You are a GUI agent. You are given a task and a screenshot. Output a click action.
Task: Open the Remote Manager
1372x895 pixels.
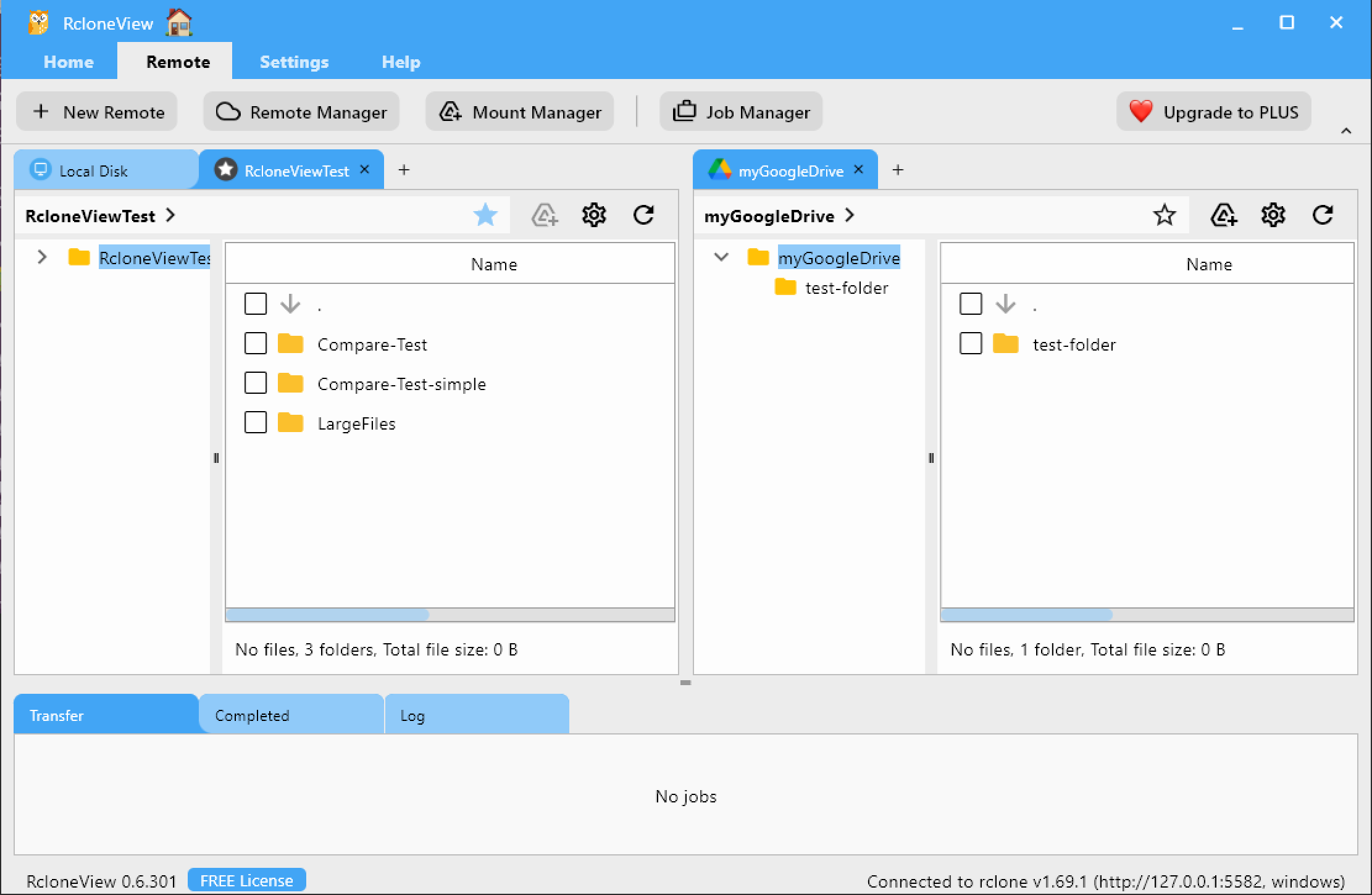pos(301,112)
